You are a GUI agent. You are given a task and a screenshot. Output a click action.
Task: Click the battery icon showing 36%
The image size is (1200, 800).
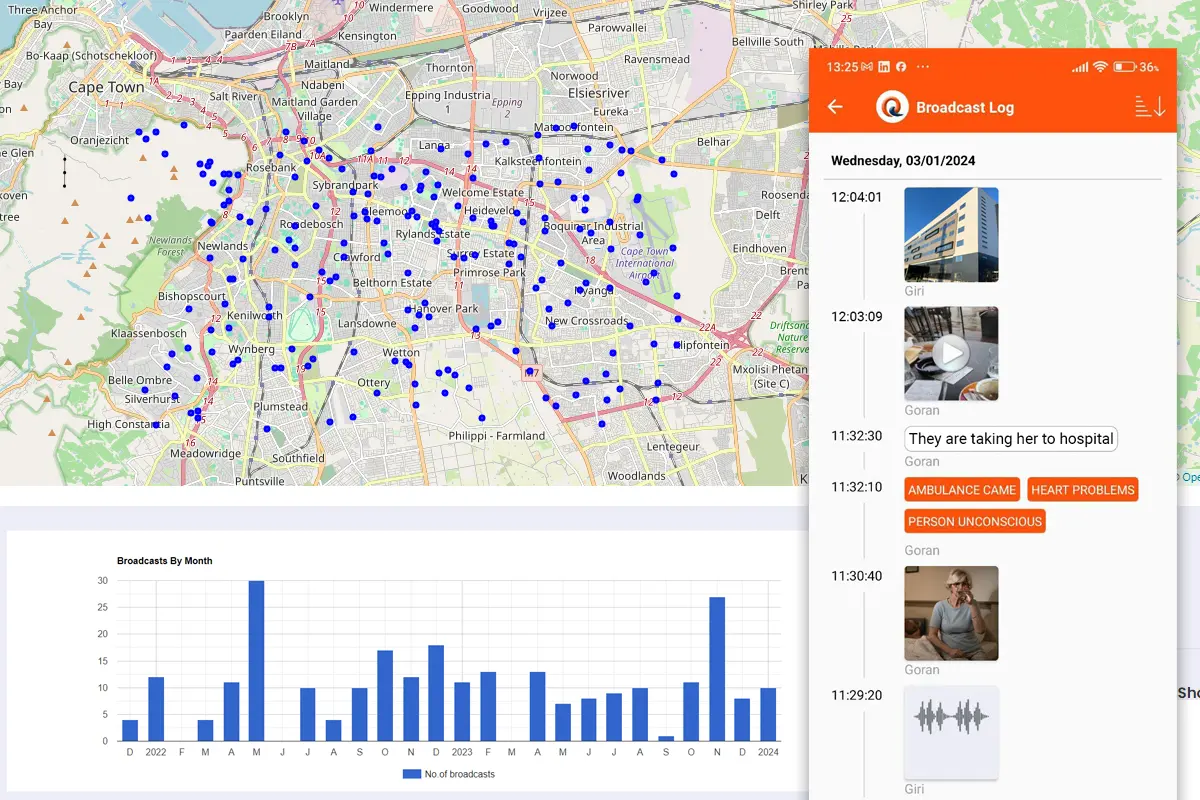1124,67
